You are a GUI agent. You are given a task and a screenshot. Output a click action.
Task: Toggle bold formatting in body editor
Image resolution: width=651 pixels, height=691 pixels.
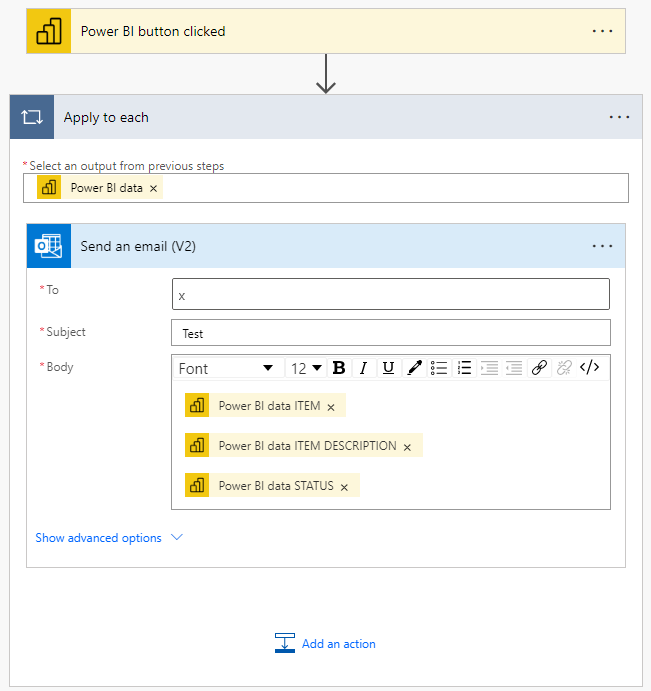coord(339,368)
